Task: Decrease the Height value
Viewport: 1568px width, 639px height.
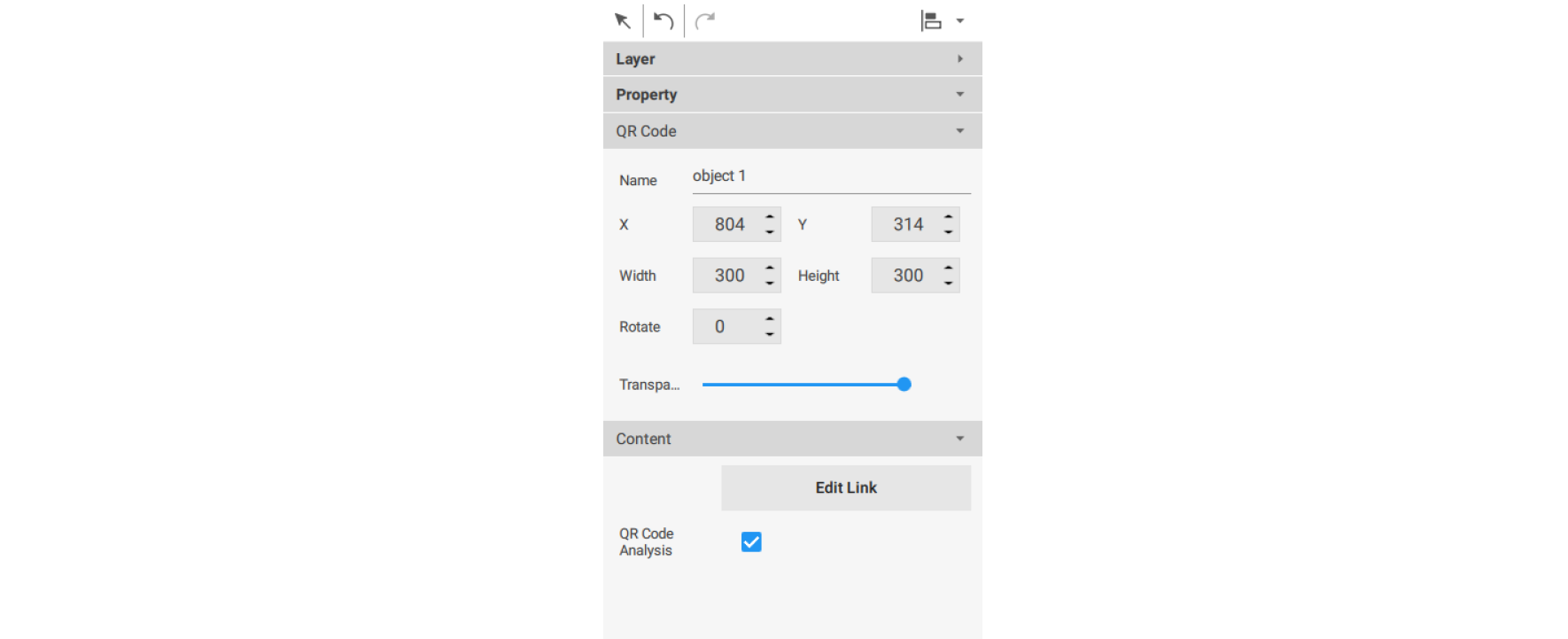Action: click(x=949, y=284)
